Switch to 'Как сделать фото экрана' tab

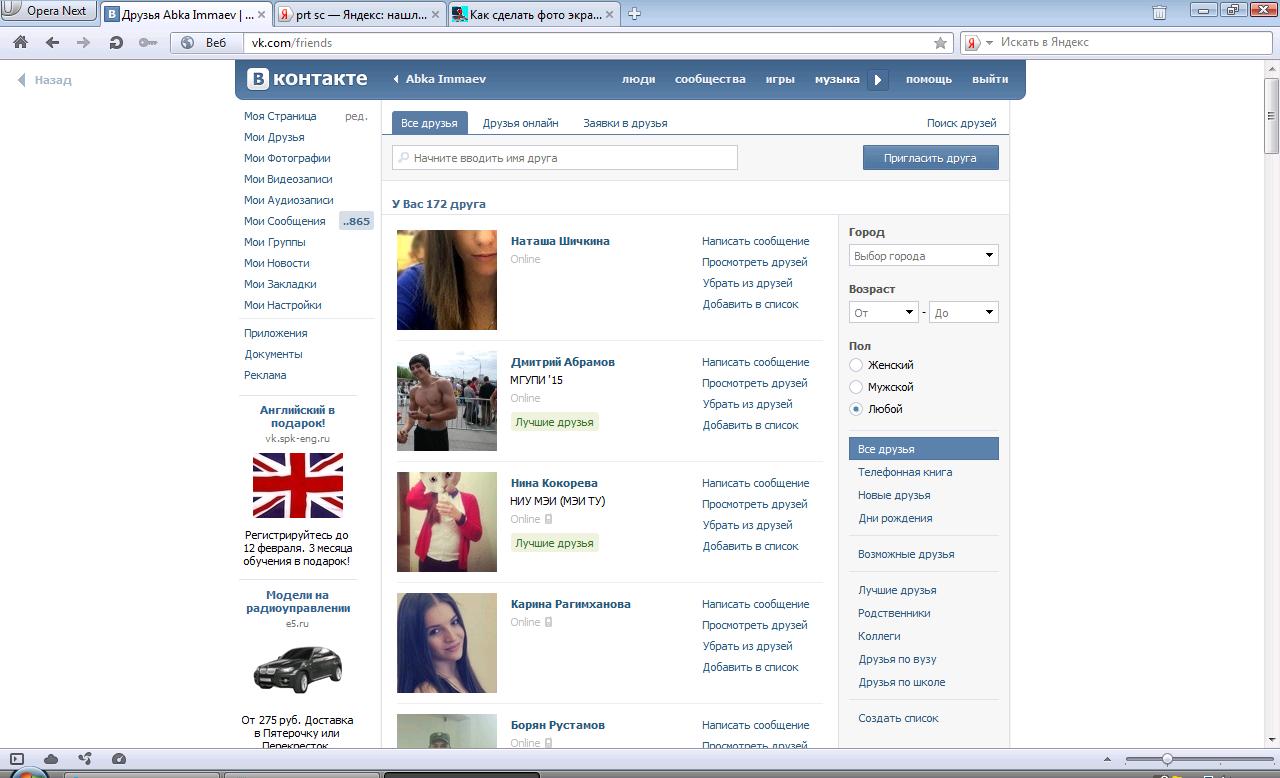point(534,14)
